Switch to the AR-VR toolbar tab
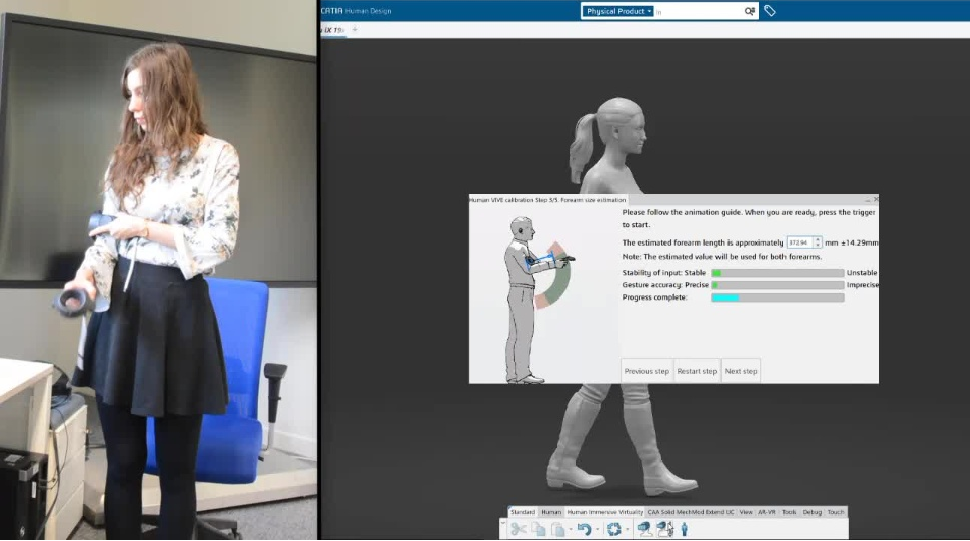The width and height of the screenshot is (970, 541). coord(767,512)
